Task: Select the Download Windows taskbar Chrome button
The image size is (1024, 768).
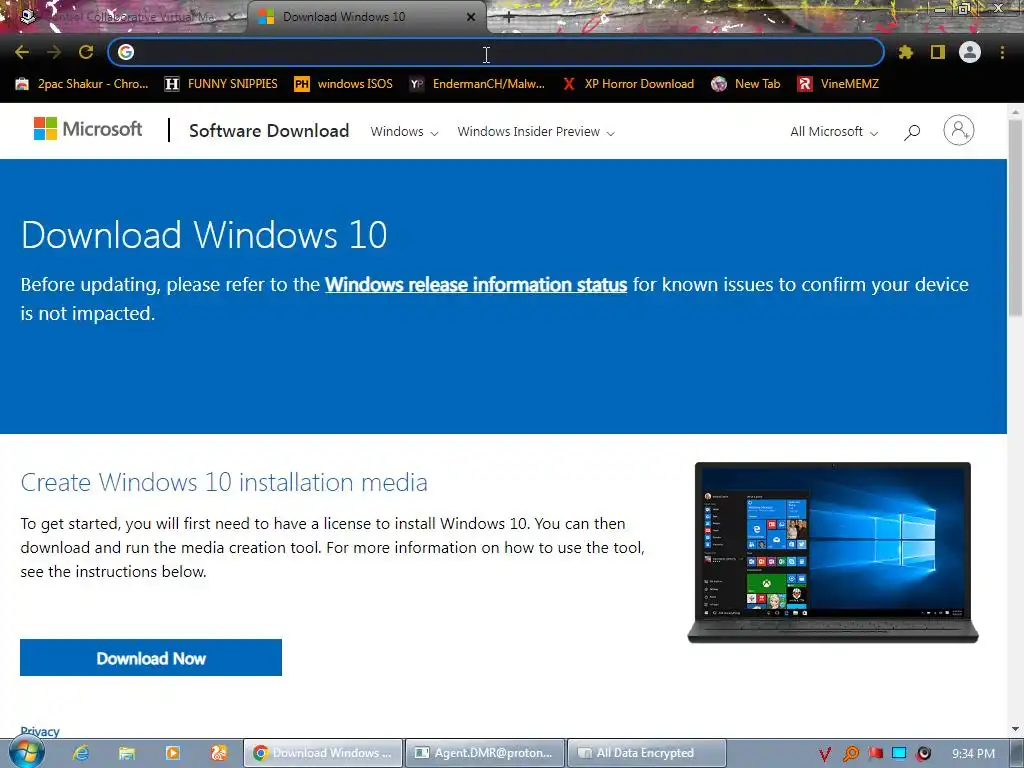Action: (323, 753)
